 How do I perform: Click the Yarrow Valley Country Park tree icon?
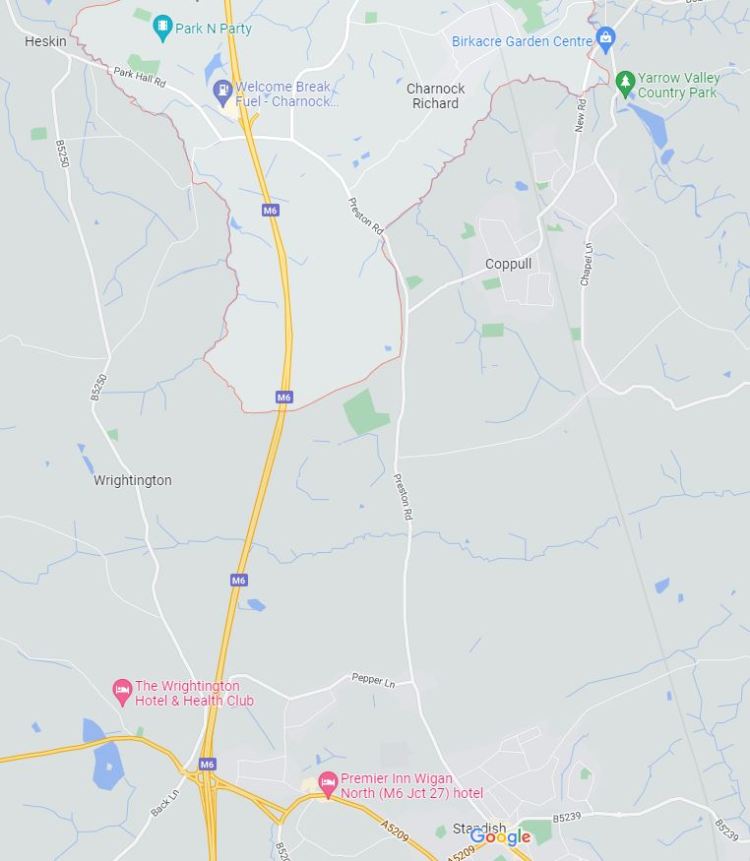[625, 84]
